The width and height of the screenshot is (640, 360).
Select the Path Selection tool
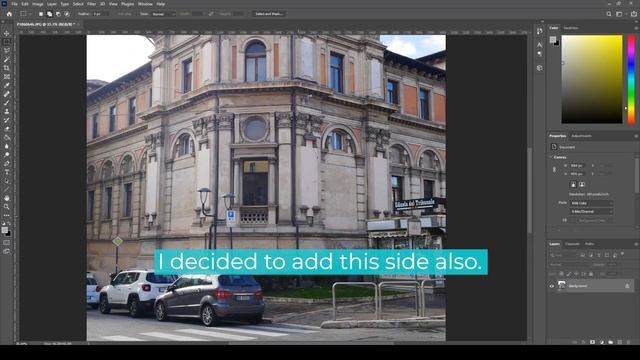pos(7,181)
